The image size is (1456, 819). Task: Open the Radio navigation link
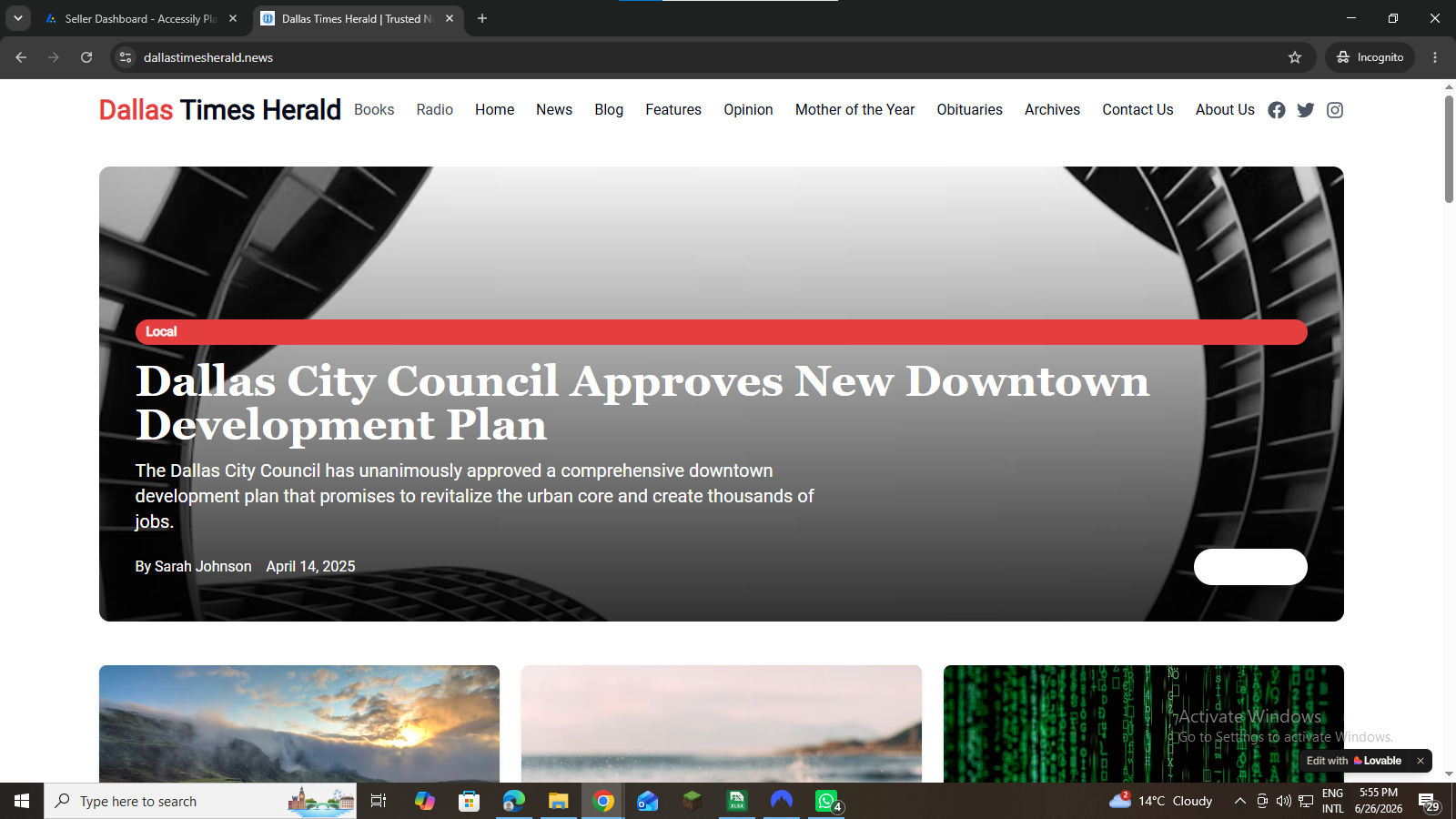pos(435,109)
